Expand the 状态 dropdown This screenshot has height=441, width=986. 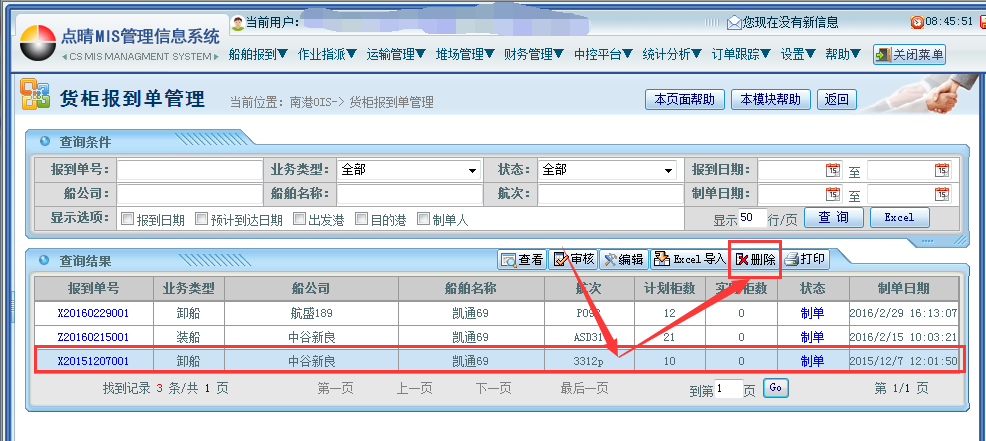[670, 171]
